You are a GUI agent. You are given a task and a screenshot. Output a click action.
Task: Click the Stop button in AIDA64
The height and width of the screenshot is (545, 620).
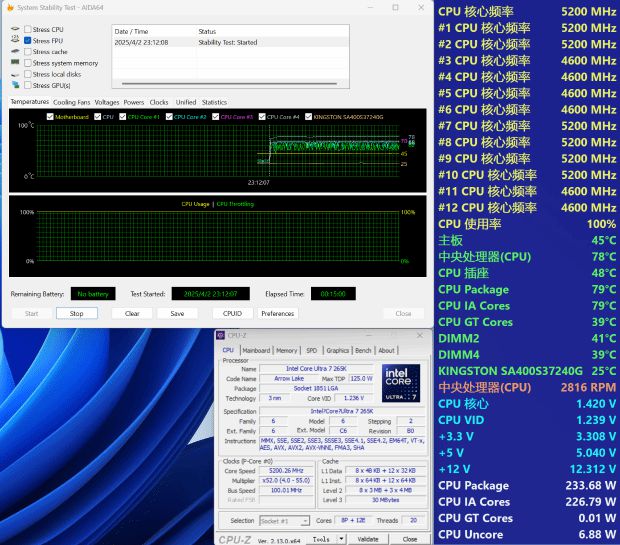coord(77,313)
